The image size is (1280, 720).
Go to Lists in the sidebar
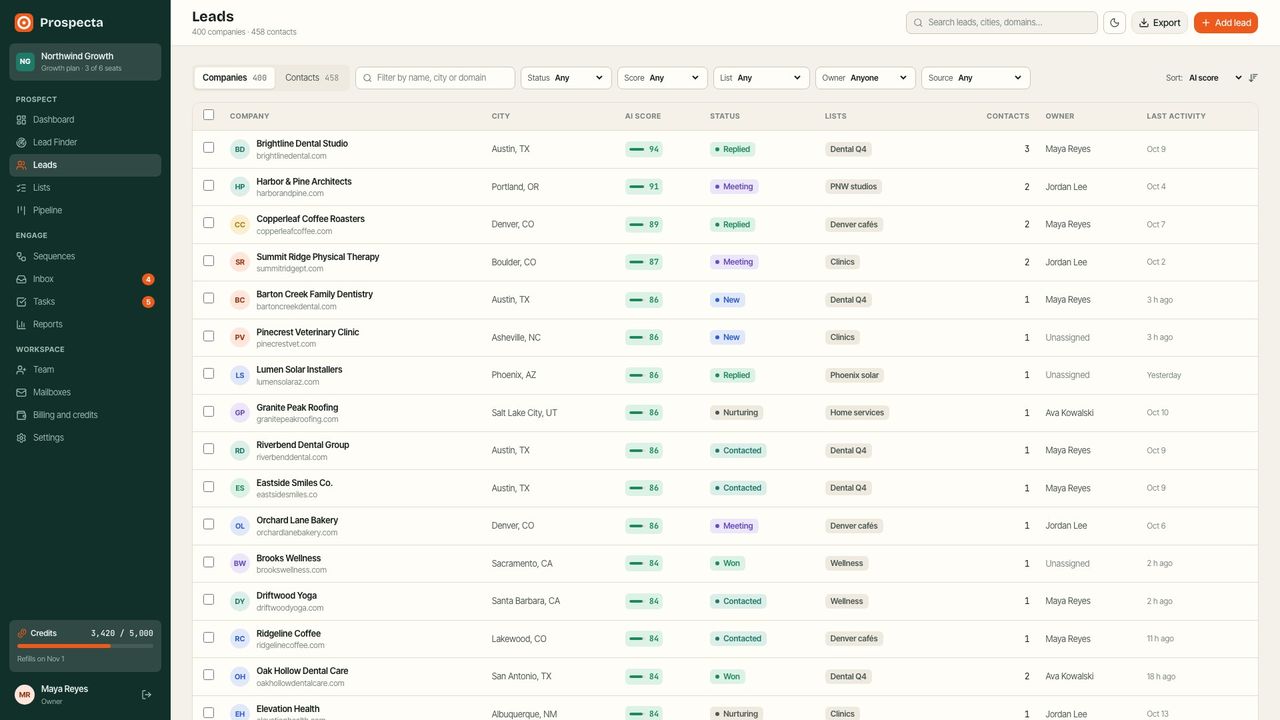pos(85,188)
